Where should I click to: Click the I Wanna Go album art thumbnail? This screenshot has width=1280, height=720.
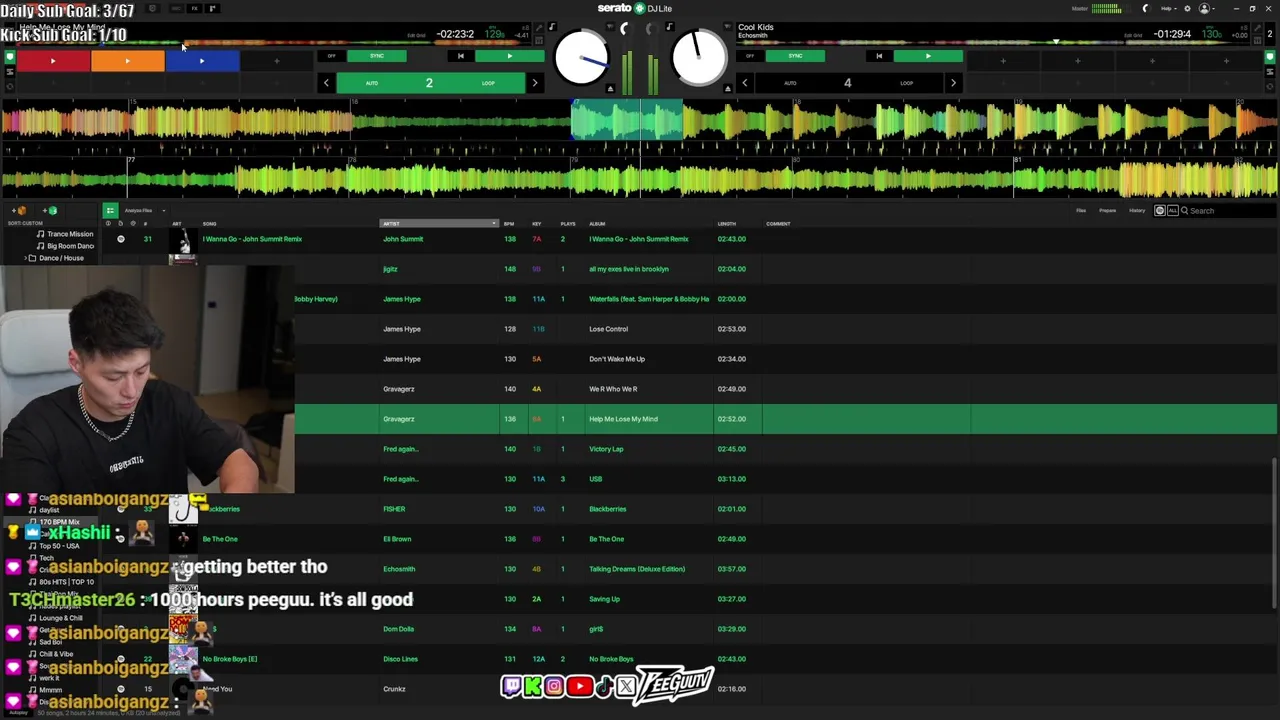click(183, 240)
